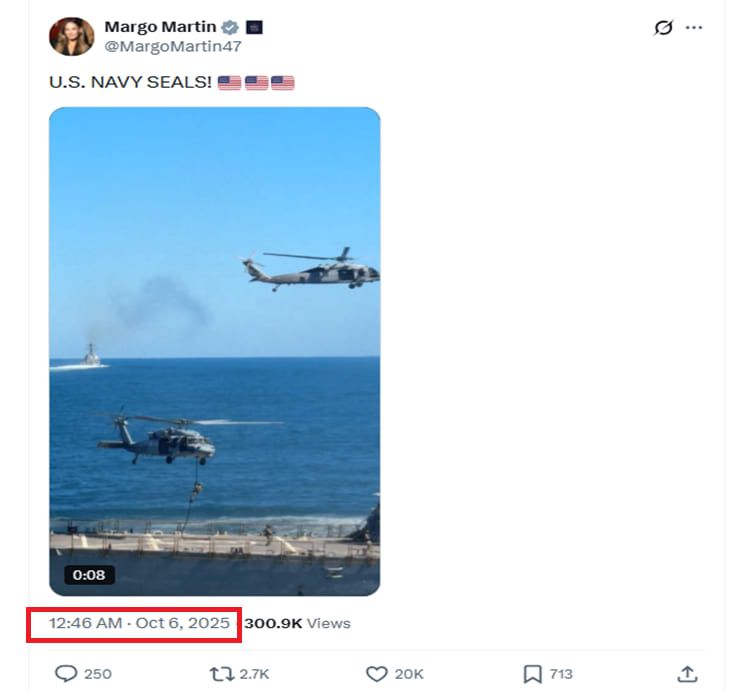Like the post with the heart icon

(376, 674)
